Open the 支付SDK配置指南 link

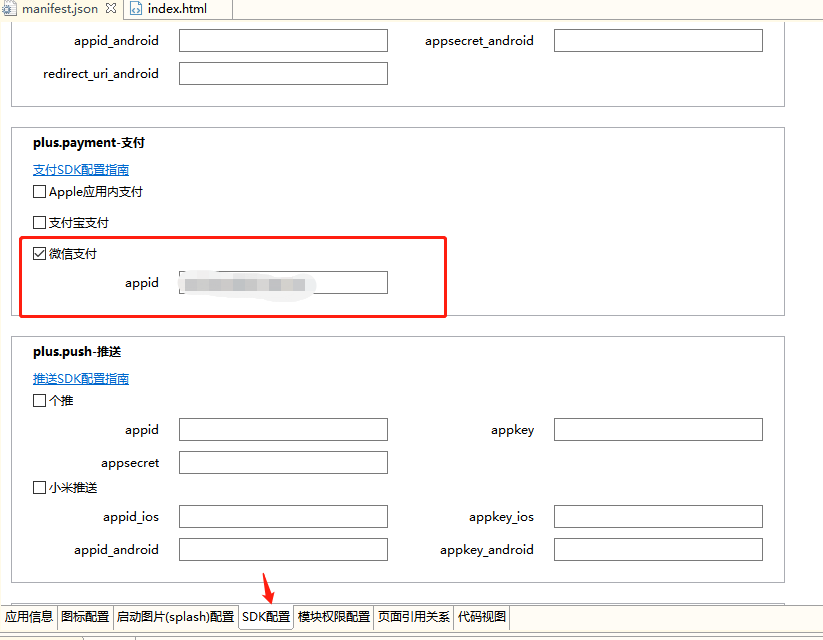pyautogui.click(x=81, y=170)
